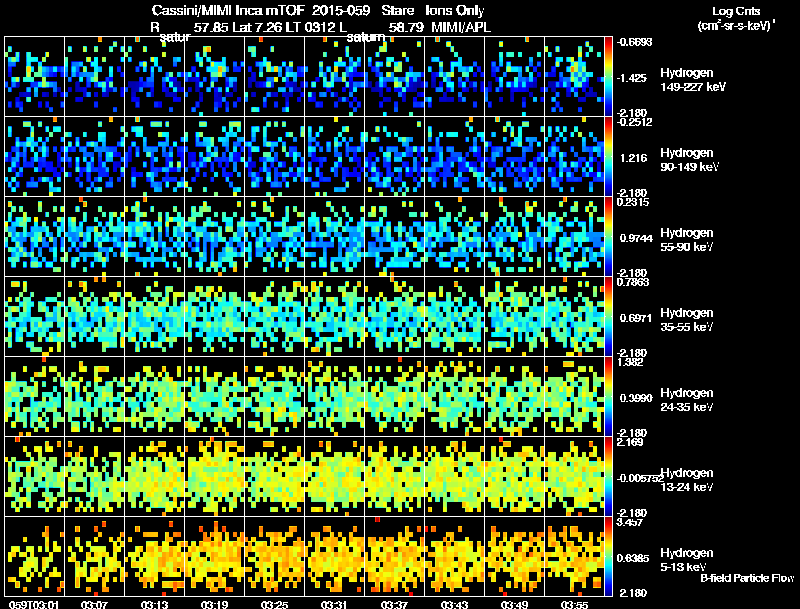This screenshot has height=609, width=800.
Task: Open the 13-24 keV panel at 03:31
Action: tap(335, 477)
